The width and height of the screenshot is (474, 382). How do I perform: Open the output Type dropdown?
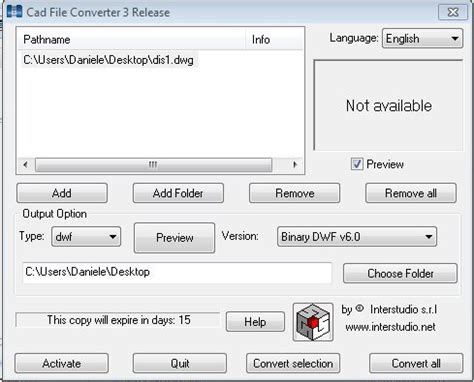(86, 237)
